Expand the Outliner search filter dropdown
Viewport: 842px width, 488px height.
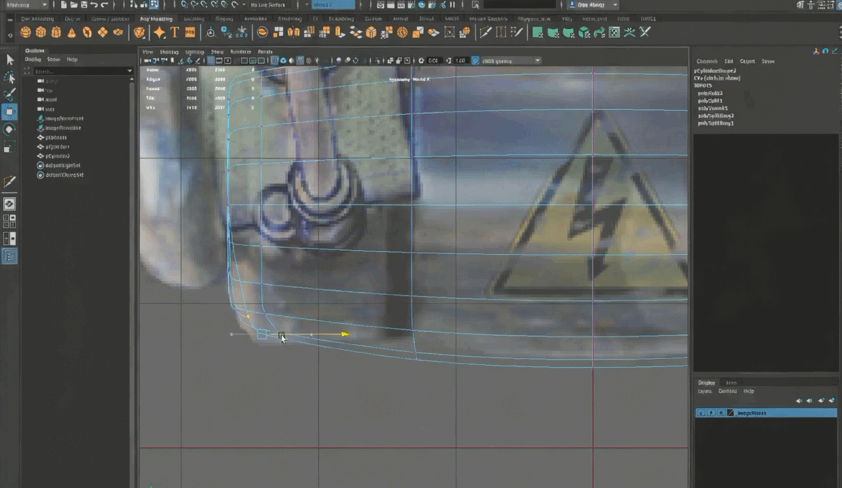pos(130,71)
